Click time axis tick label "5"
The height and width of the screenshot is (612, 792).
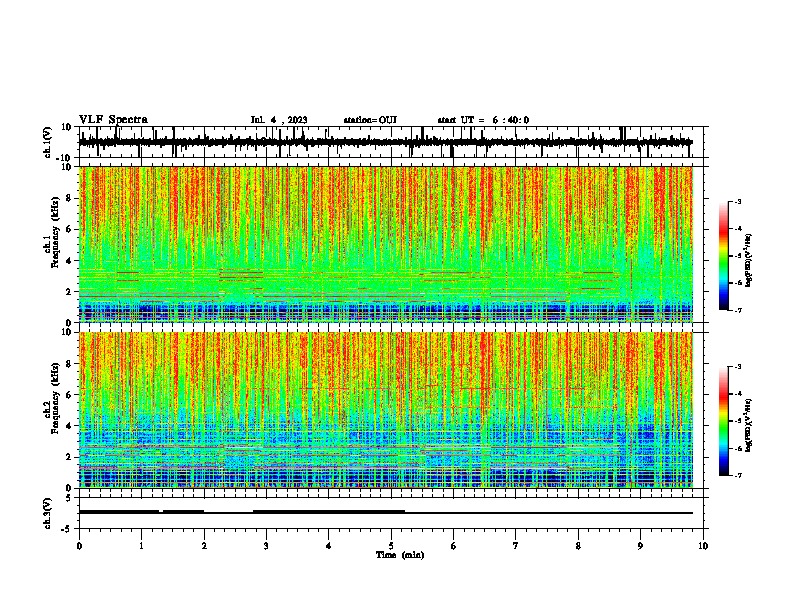point(391,546)
